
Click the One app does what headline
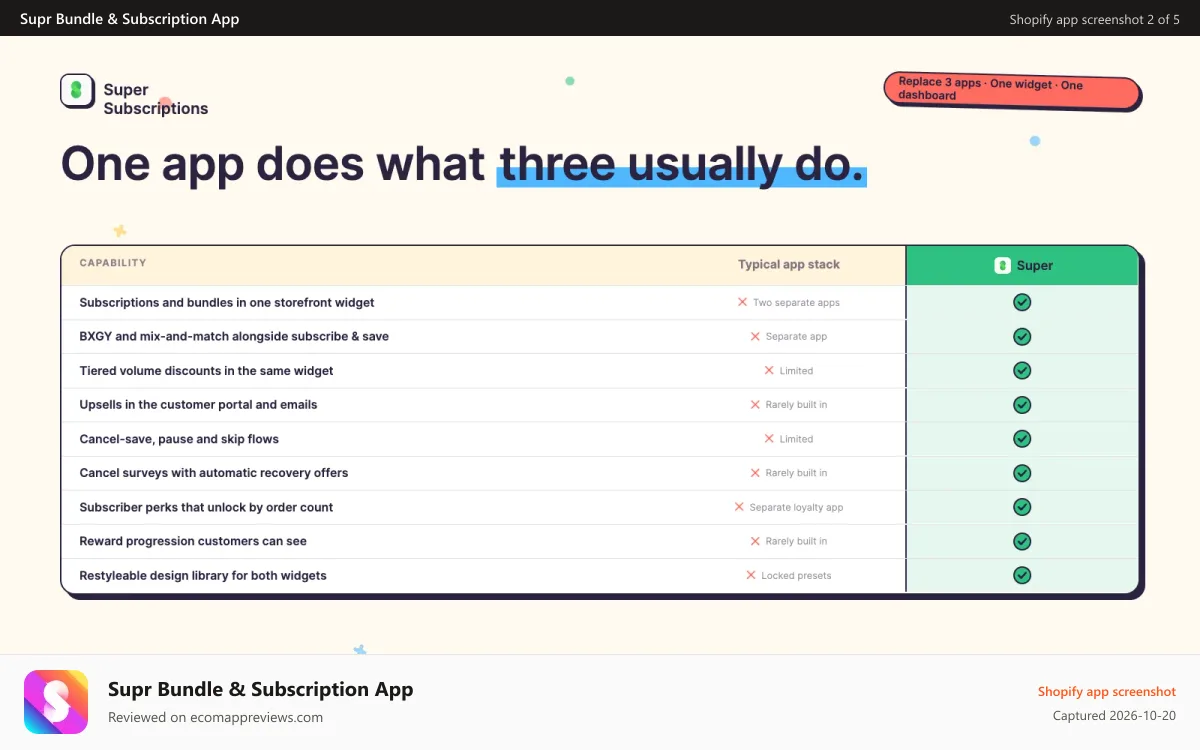pyautogui.click(x=463, y=163)
